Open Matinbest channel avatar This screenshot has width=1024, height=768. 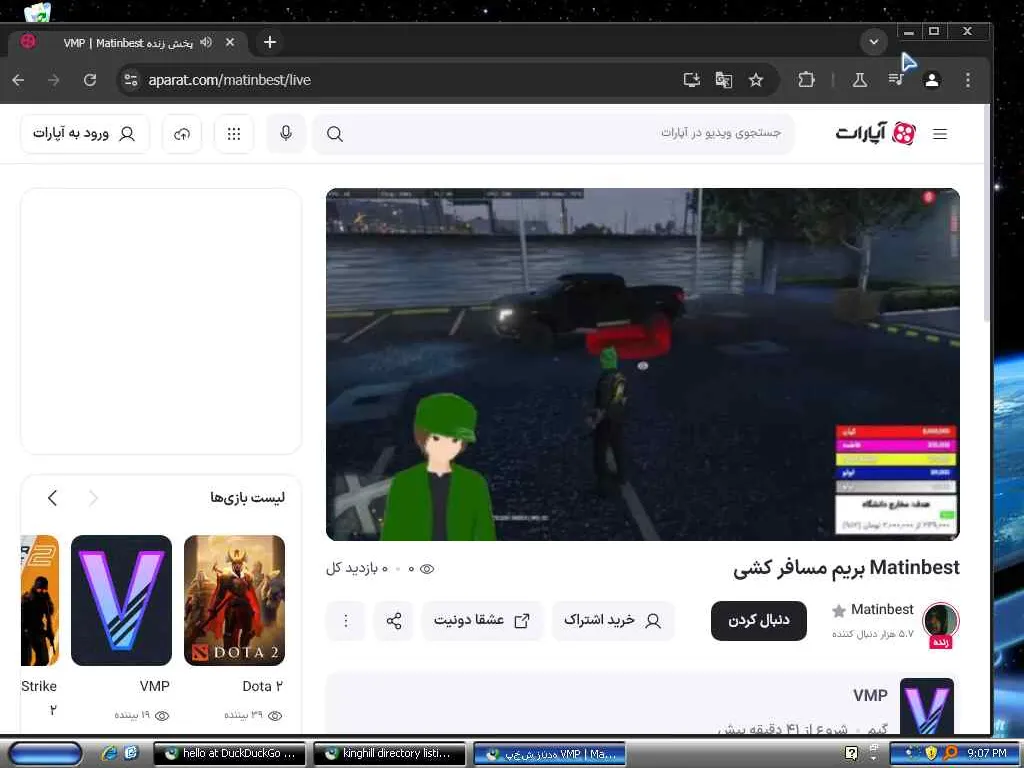pyautogui.click(x=940, y=620)
